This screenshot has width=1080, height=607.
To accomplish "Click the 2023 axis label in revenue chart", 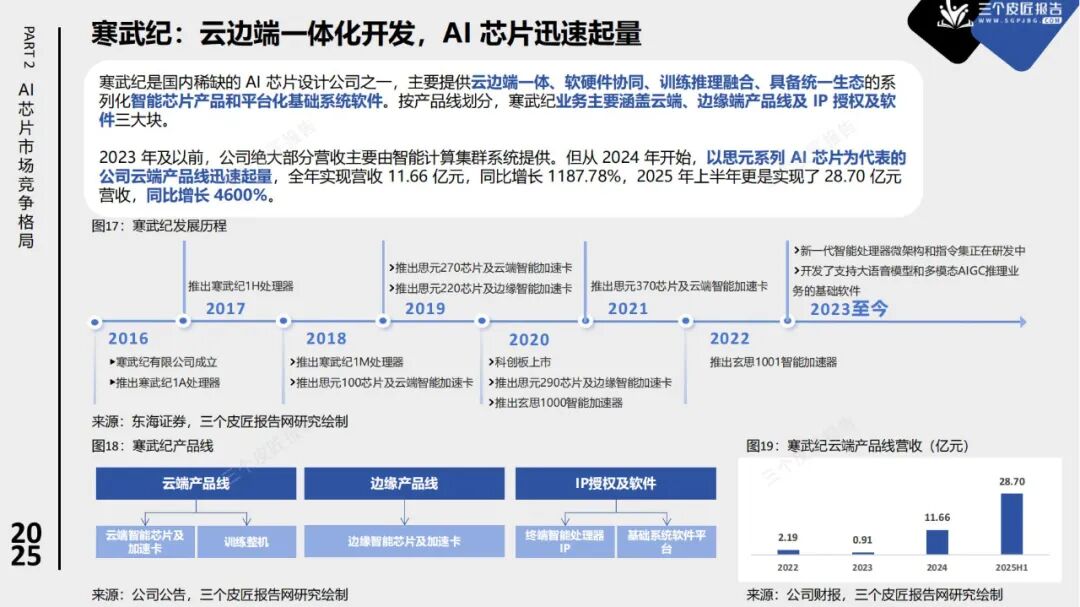I will tap(862, 568).
